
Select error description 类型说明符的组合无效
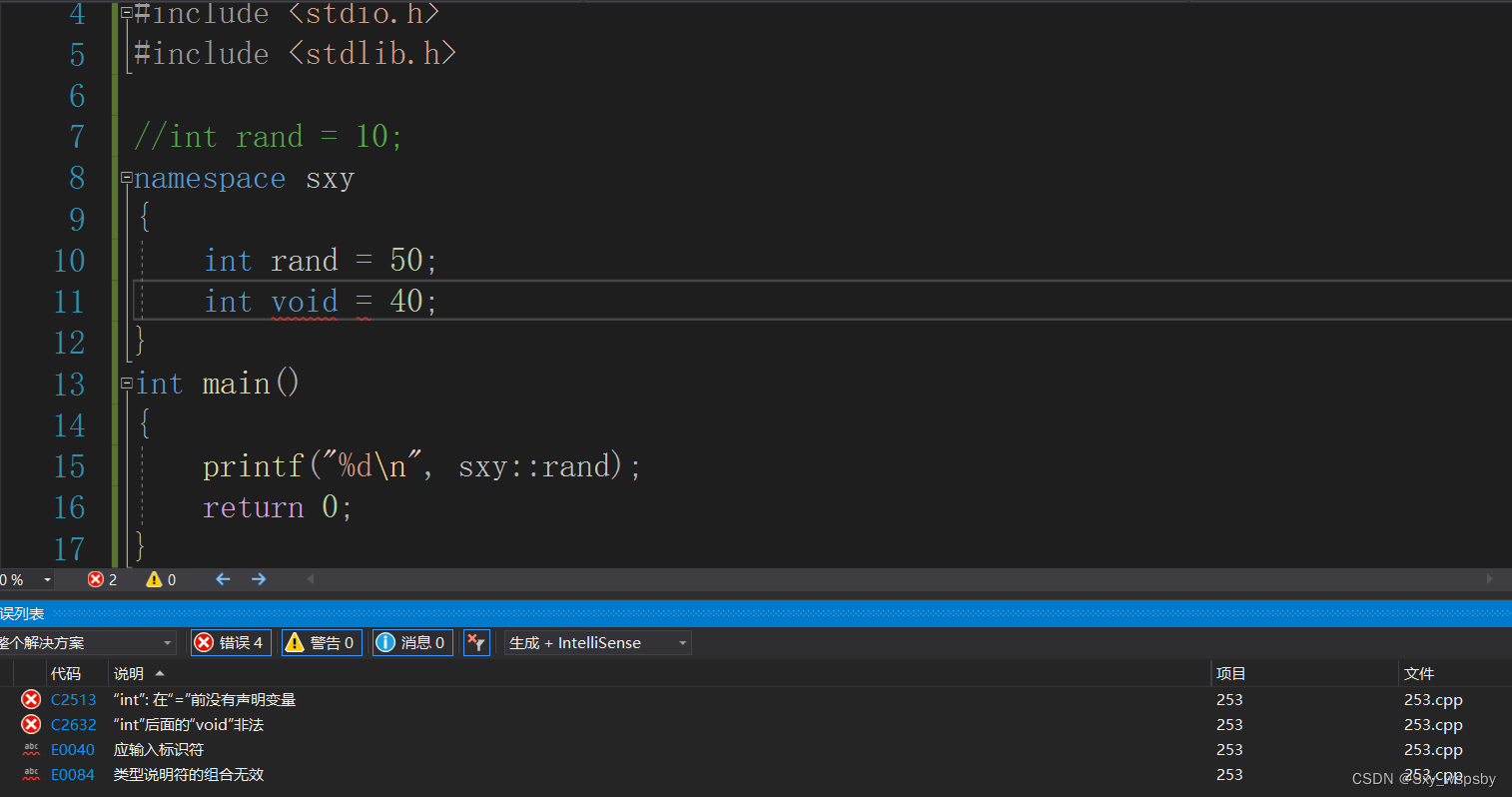click(x=189, y=775)
